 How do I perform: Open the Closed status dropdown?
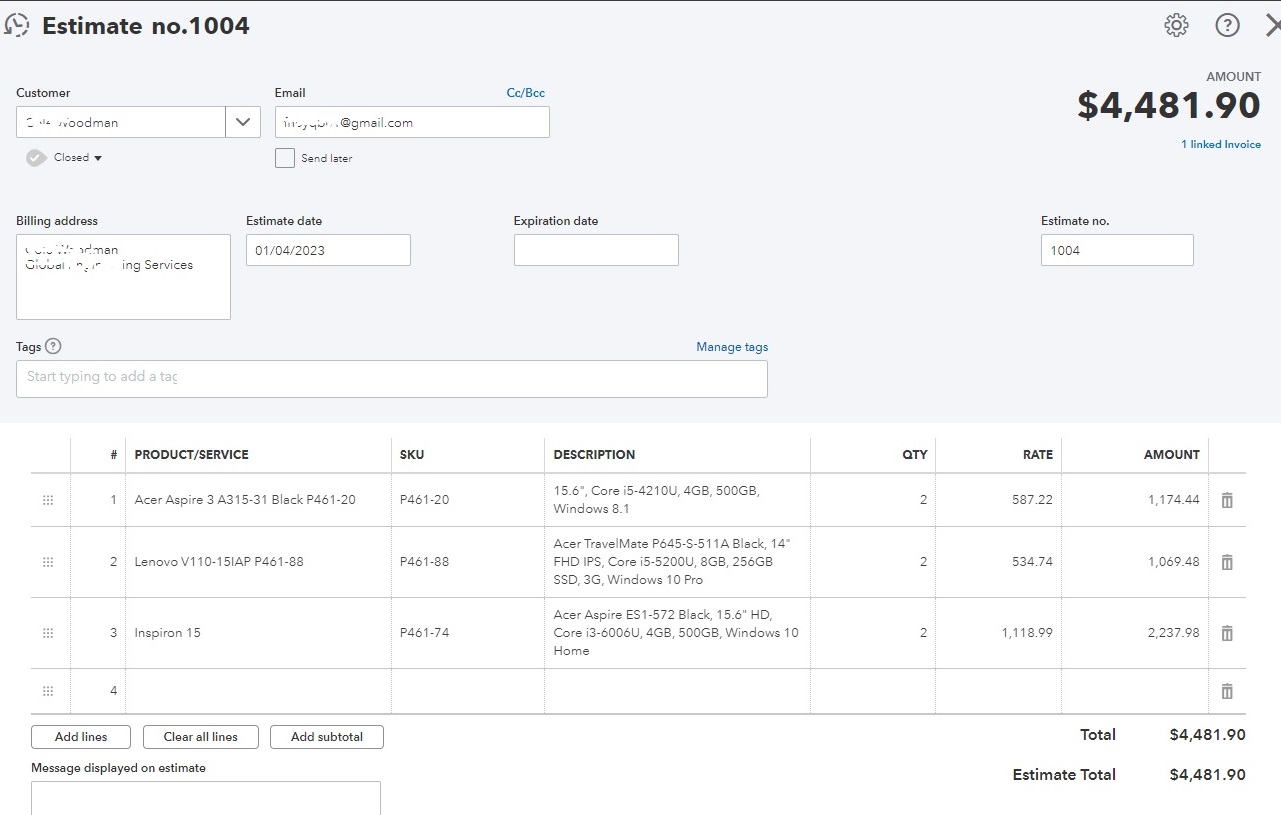click(x=78, y=158)
